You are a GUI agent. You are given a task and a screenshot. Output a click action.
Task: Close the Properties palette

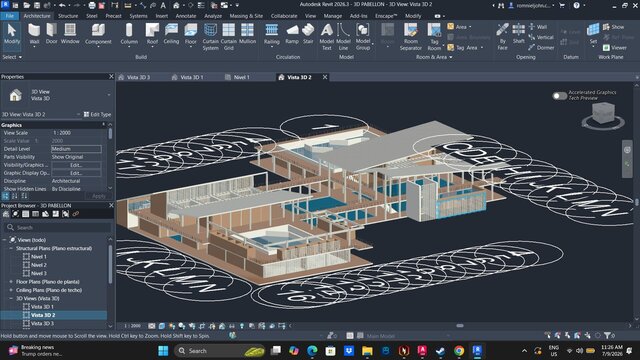(x=111, y=77)
